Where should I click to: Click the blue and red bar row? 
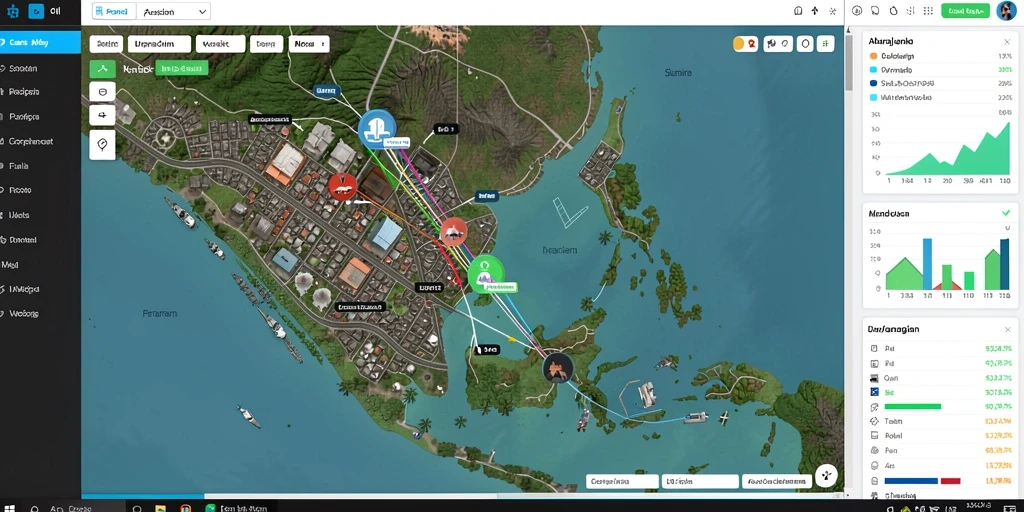941,481
